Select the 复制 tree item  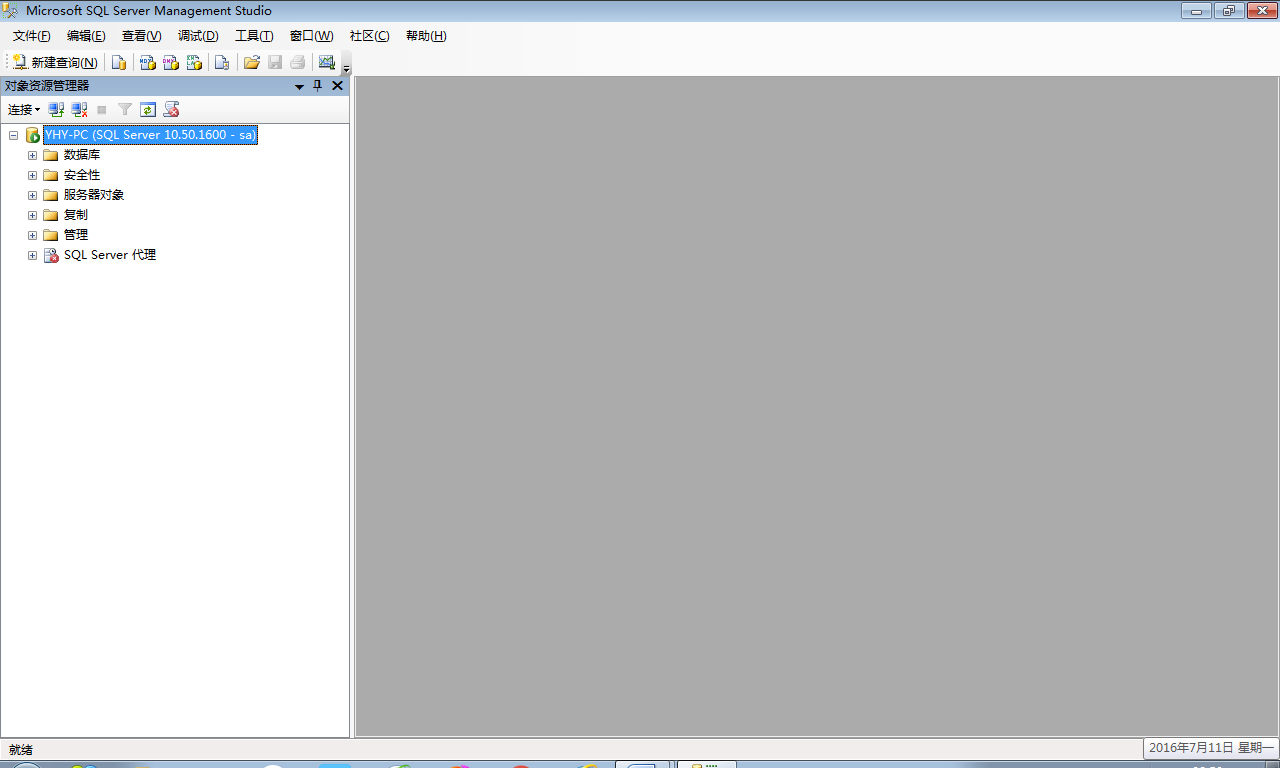[x=76, y=215]
